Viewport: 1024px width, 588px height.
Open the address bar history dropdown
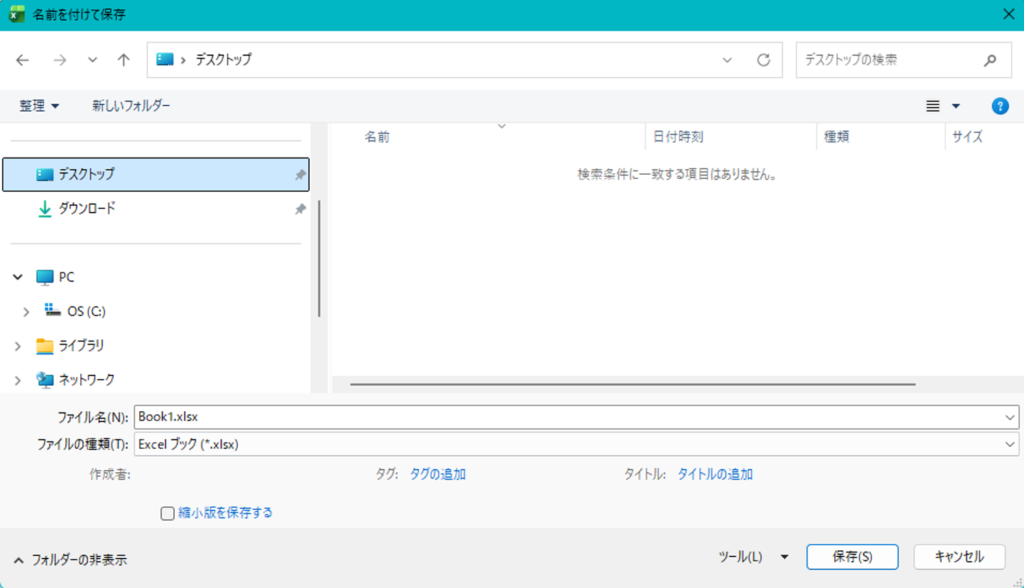coord(727,60)
